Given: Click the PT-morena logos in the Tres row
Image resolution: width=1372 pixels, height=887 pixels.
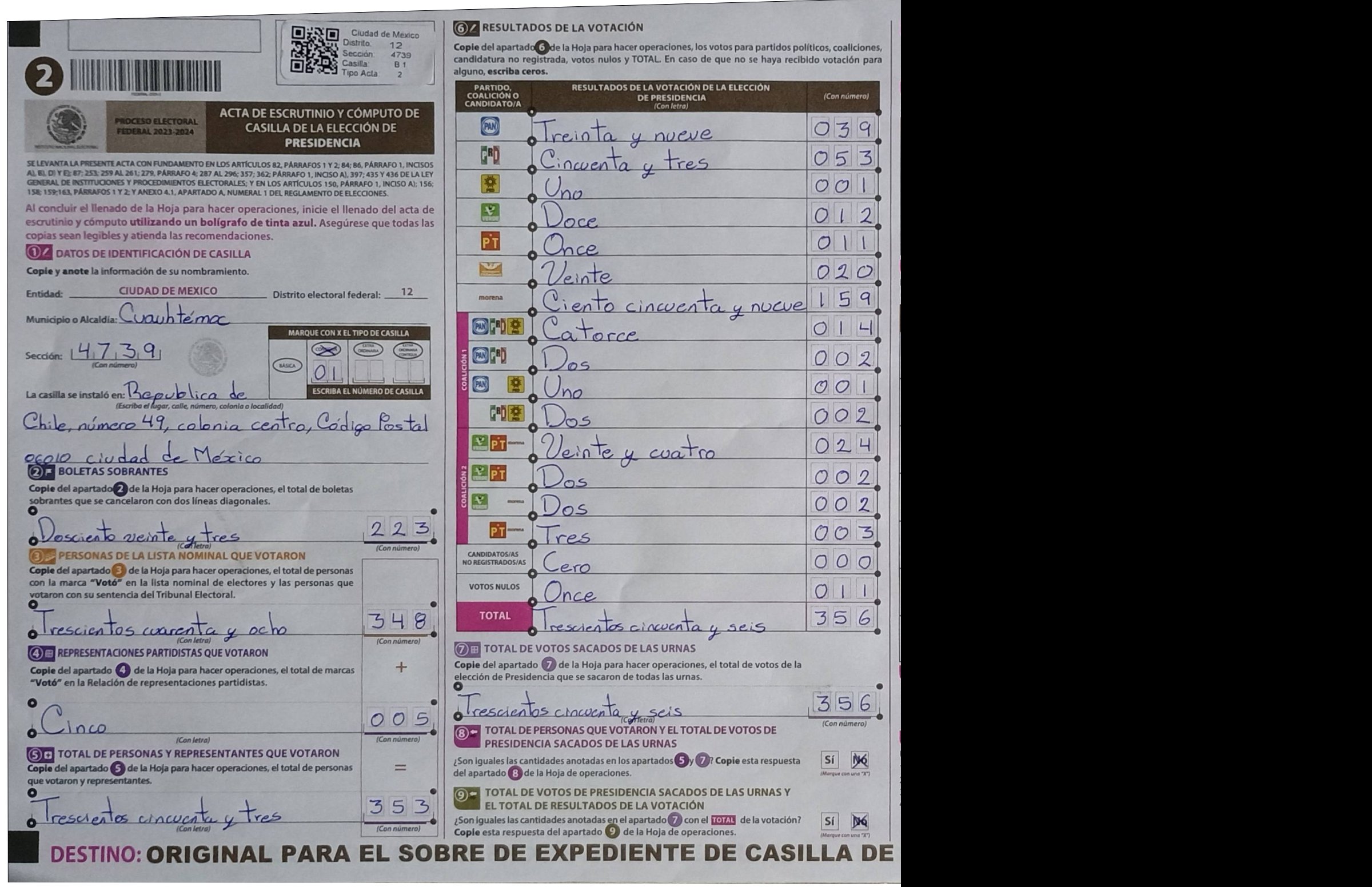Looking at the screenshot, I should pos(507,529).
